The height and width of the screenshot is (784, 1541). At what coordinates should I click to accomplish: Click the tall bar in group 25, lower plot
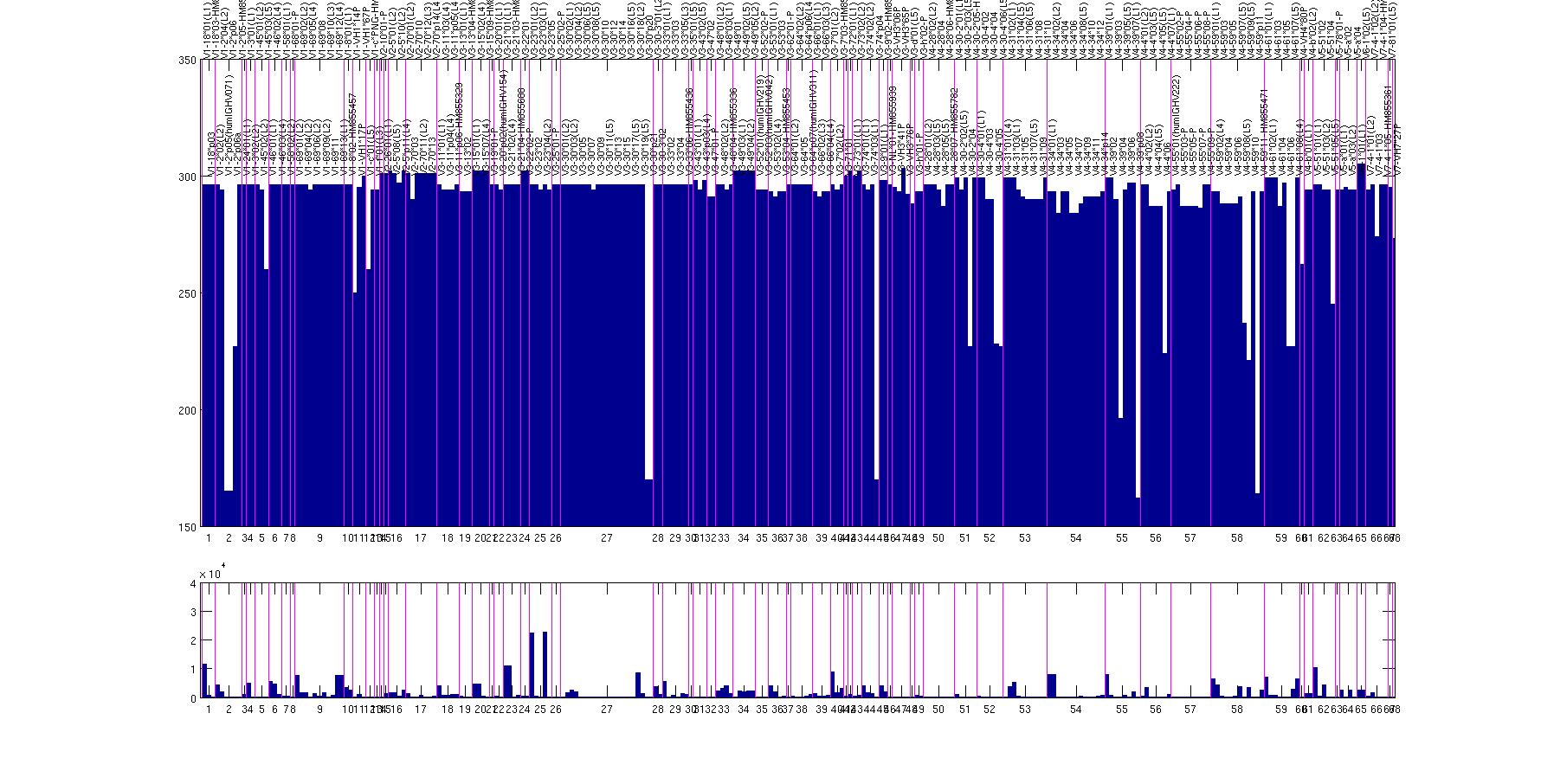click(545, 665)
